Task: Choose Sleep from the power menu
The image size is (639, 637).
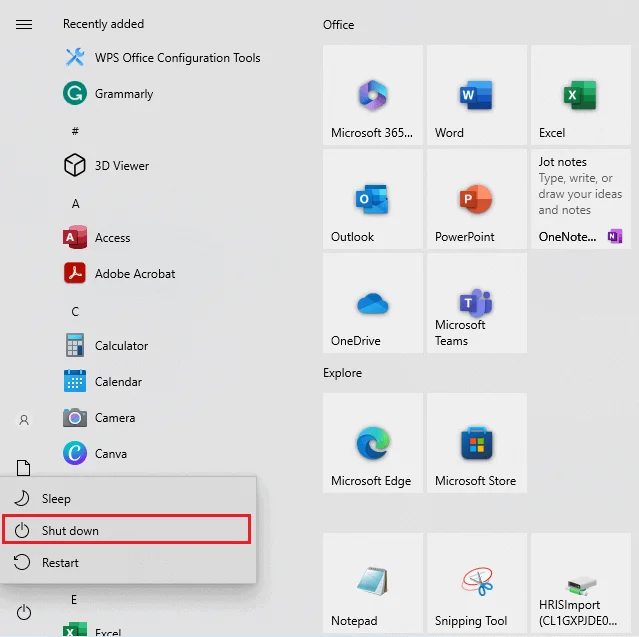Action: [128, 498]
